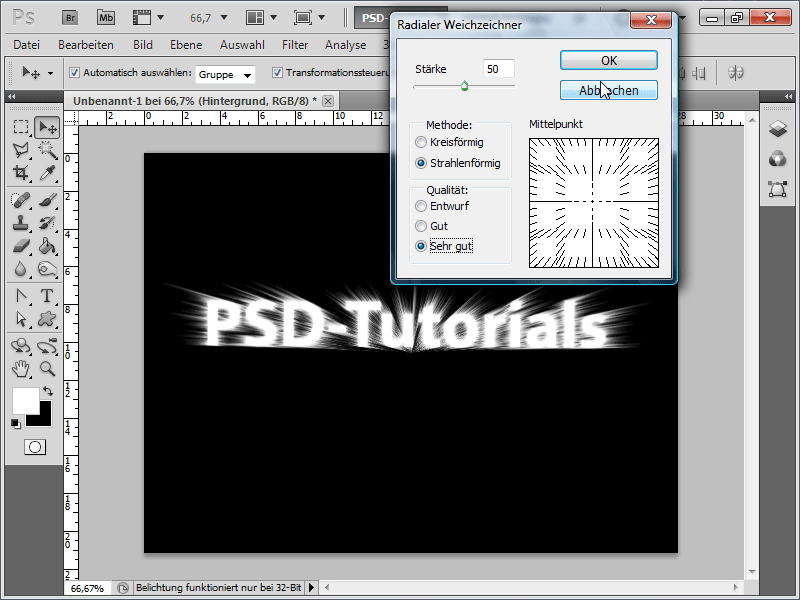Select the Blur tool

click(21, 268)
